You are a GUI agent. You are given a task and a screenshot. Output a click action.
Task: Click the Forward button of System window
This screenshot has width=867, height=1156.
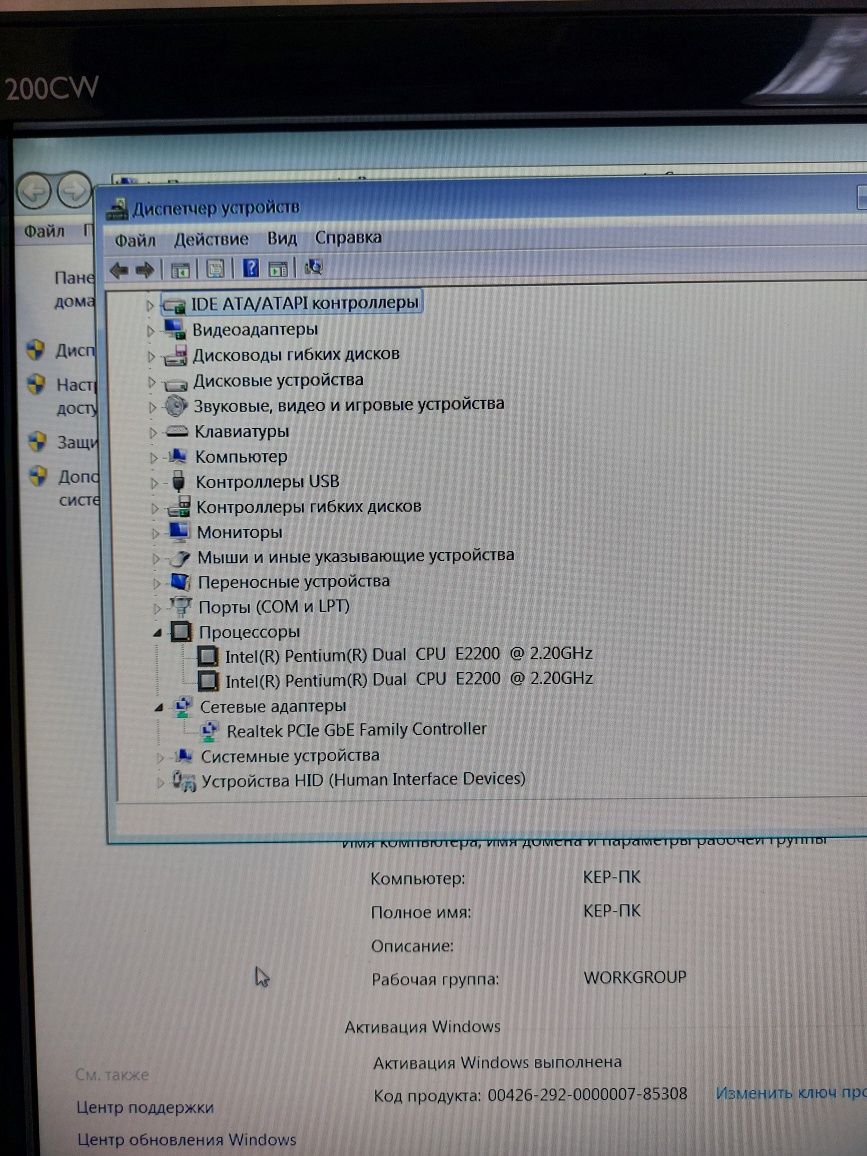click(74, 191)
